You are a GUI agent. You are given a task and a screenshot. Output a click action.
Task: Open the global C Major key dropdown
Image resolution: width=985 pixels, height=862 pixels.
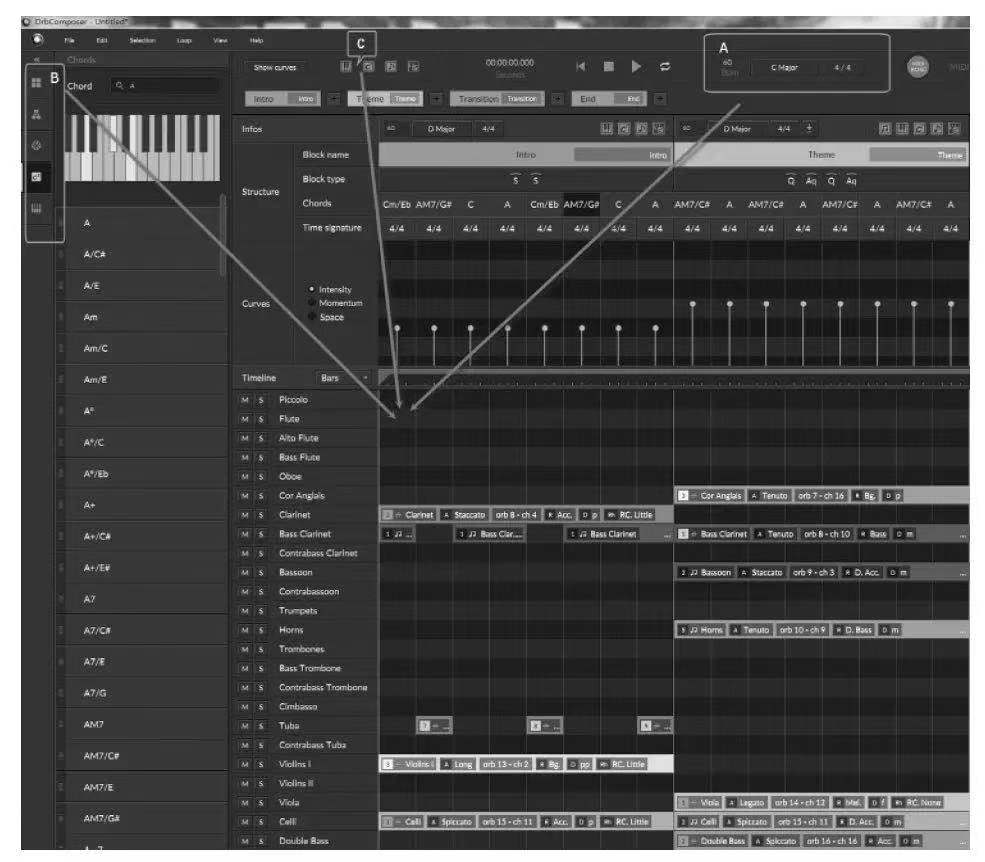click(785, 67)
